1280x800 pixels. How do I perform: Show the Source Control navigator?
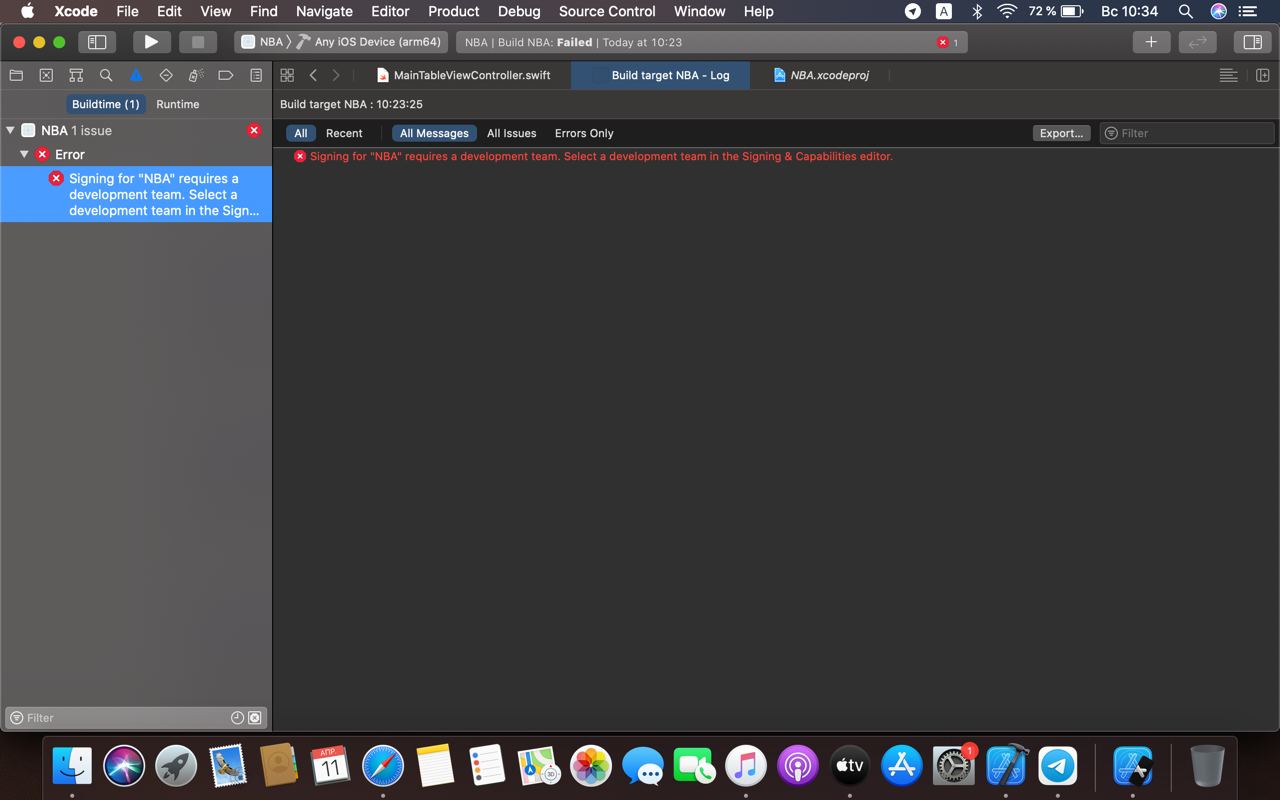point(46,75)
